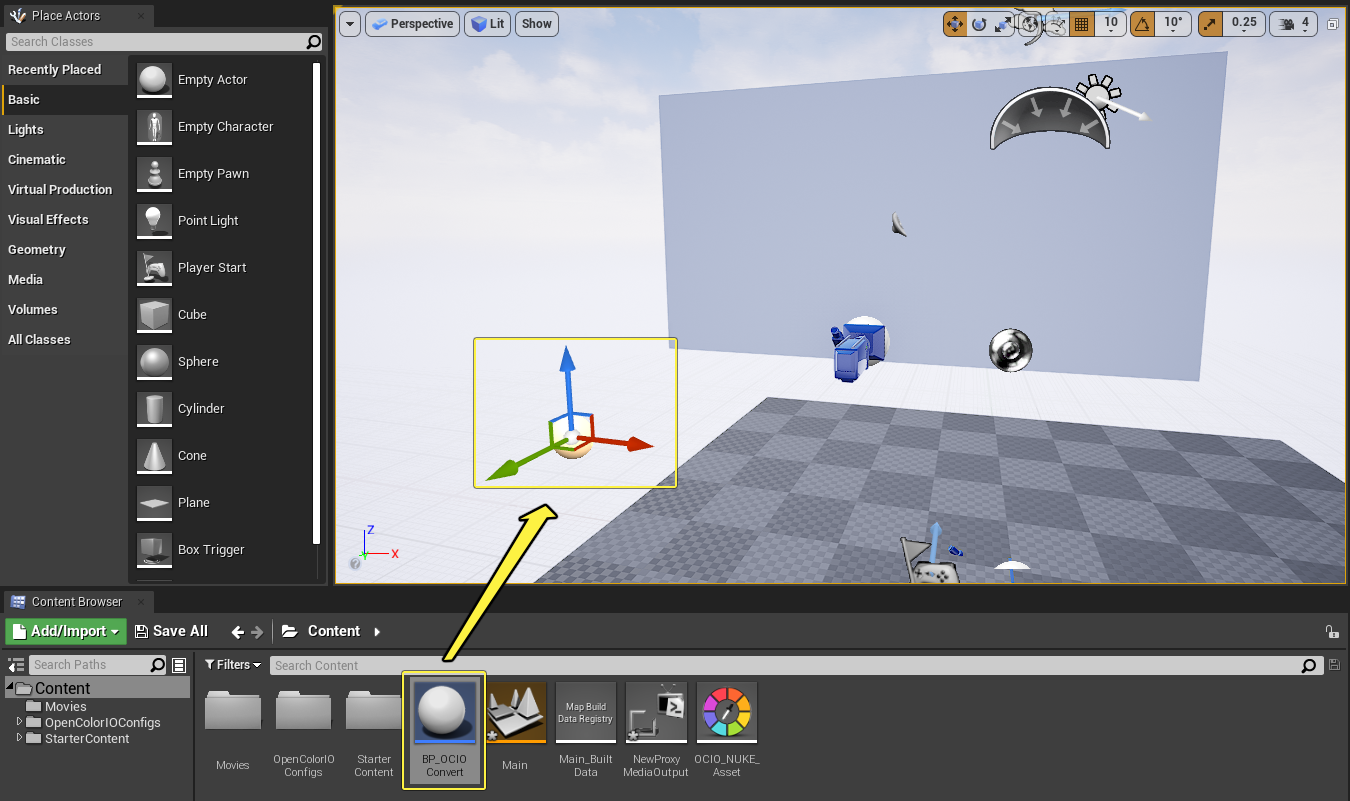Toggle sources panel icon beside Search Paths
The image size is (1350, 801).
pyautogui.click(x=16, y=665)
